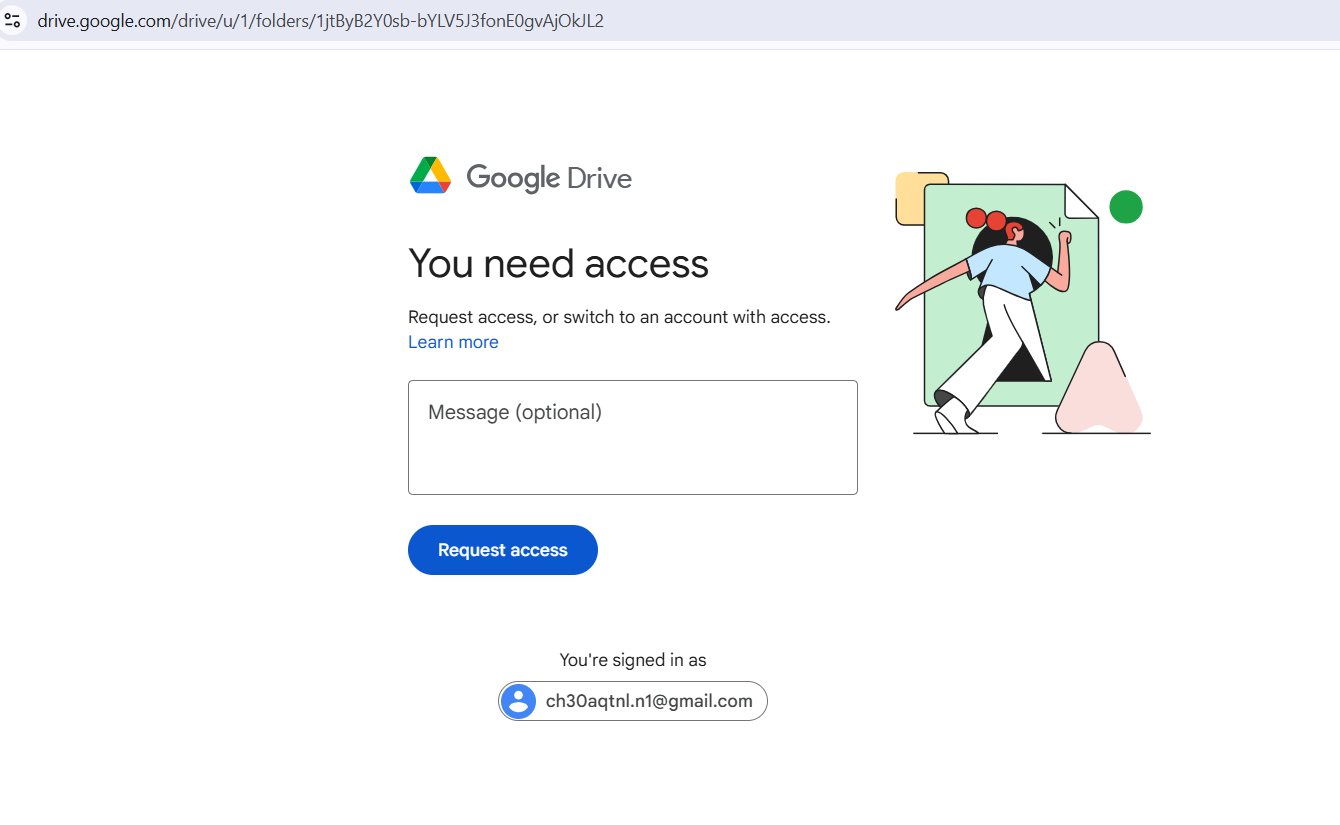The height and width of the screenshot is (825, 1340).
Task: Click the "Request access, or switch" description text
Action: point(619,317)
